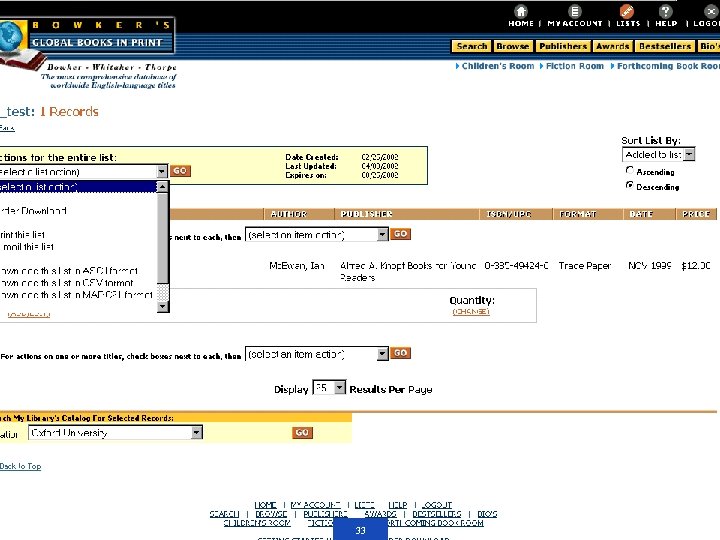Sort by the ISBN/UPC column header
This screenshot has height=540, width=720.
tap(508, 214)
